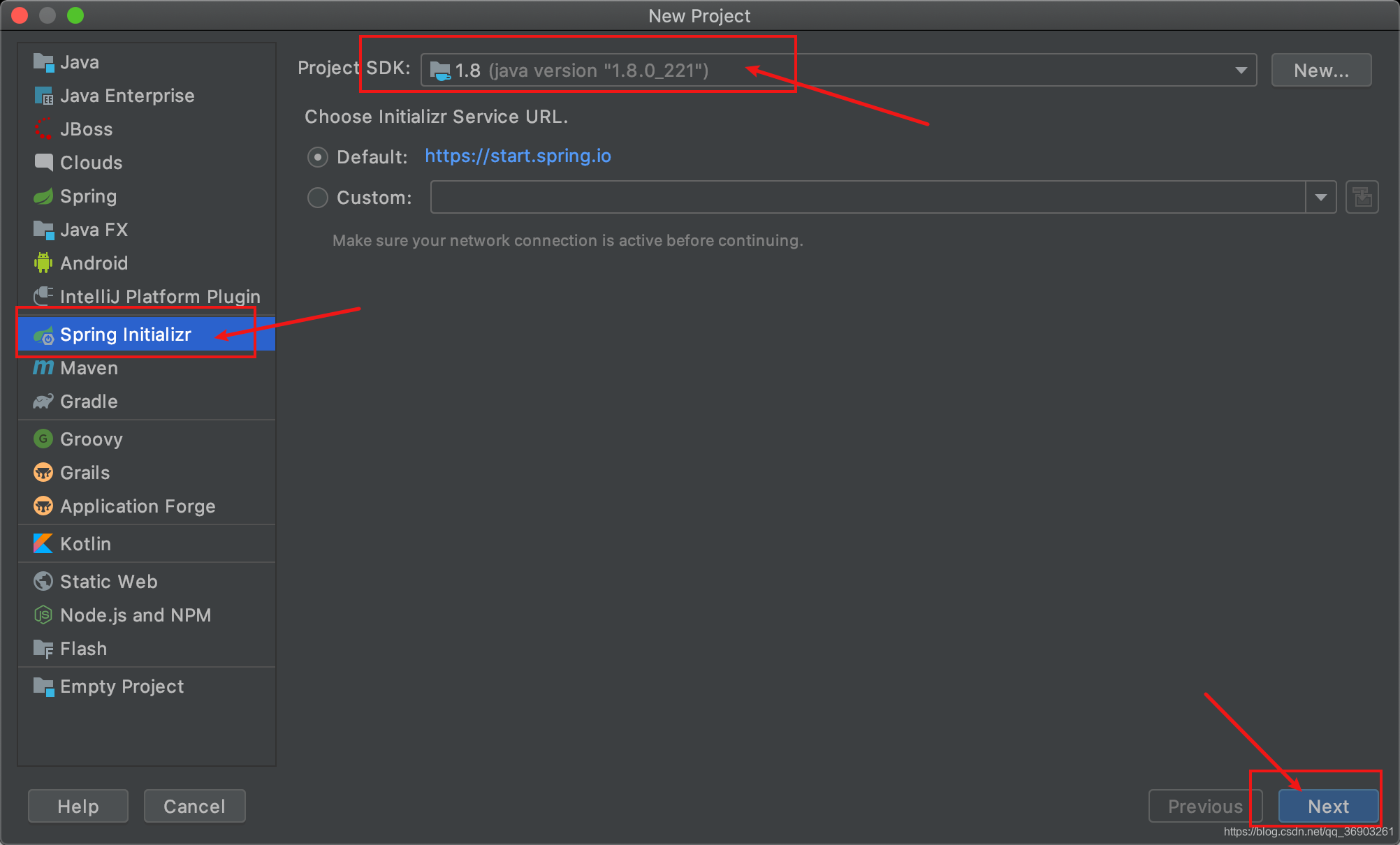Select the Groovy list entry

[x=147, y=439]
